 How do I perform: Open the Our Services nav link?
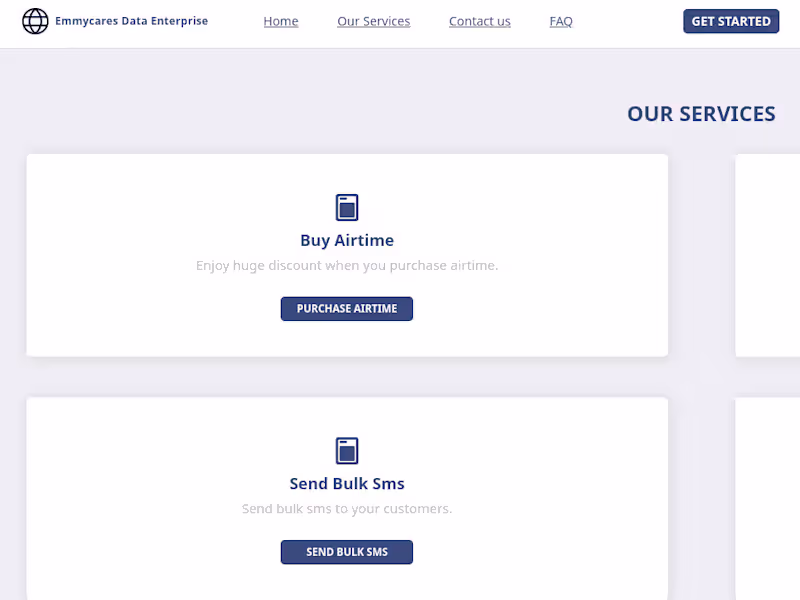tap(373, 21)
